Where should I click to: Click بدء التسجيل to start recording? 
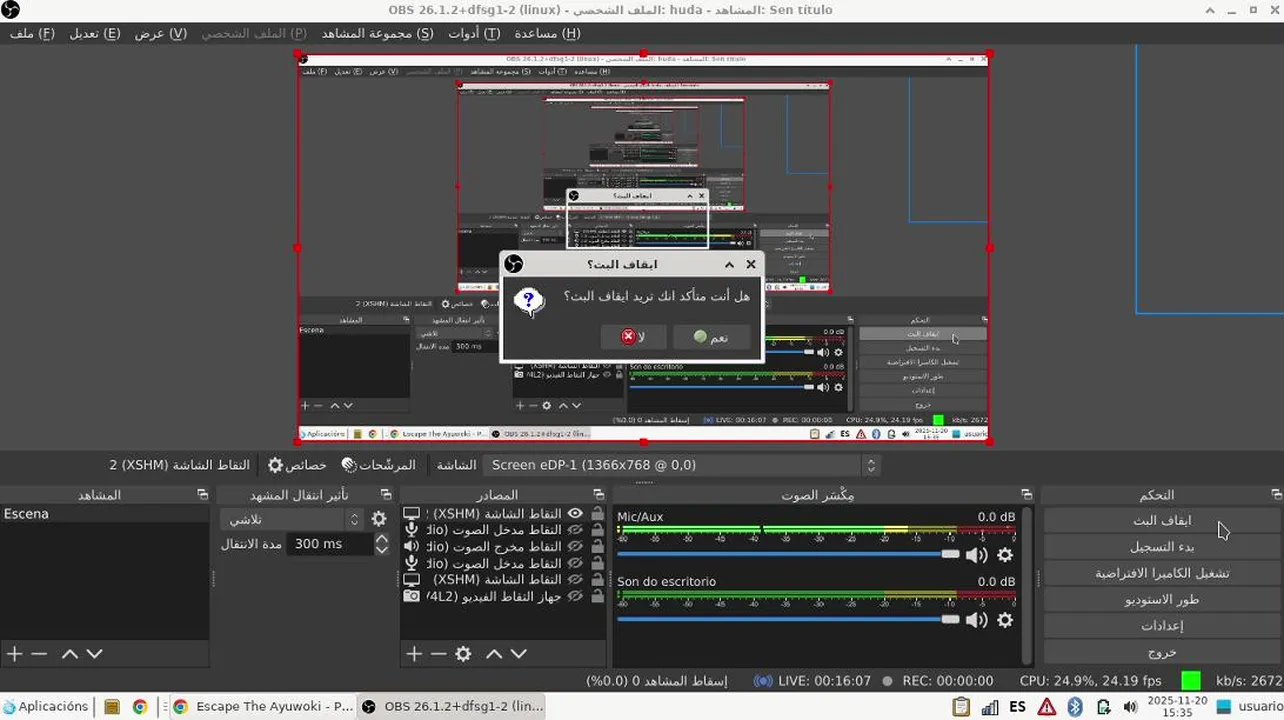click(1162, 547)
